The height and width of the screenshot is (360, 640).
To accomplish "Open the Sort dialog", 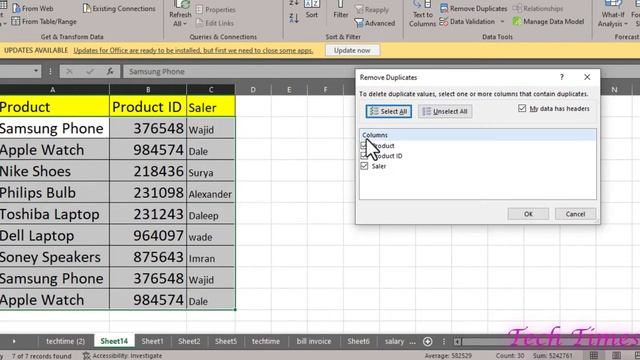I will (311, 11).
